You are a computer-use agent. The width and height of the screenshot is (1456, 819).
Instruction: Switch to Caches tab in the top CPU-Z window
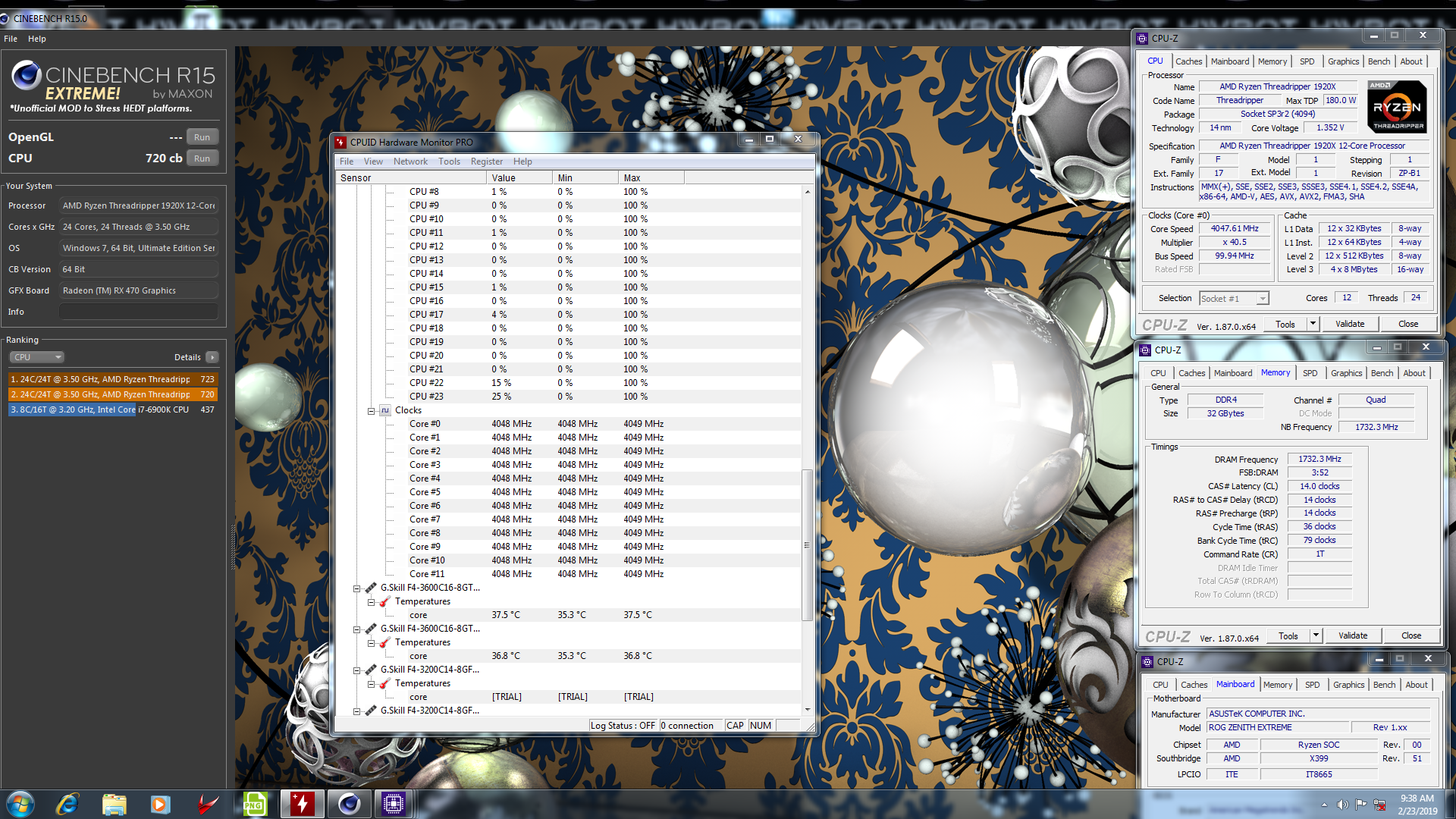click(x=1188, y=61)
